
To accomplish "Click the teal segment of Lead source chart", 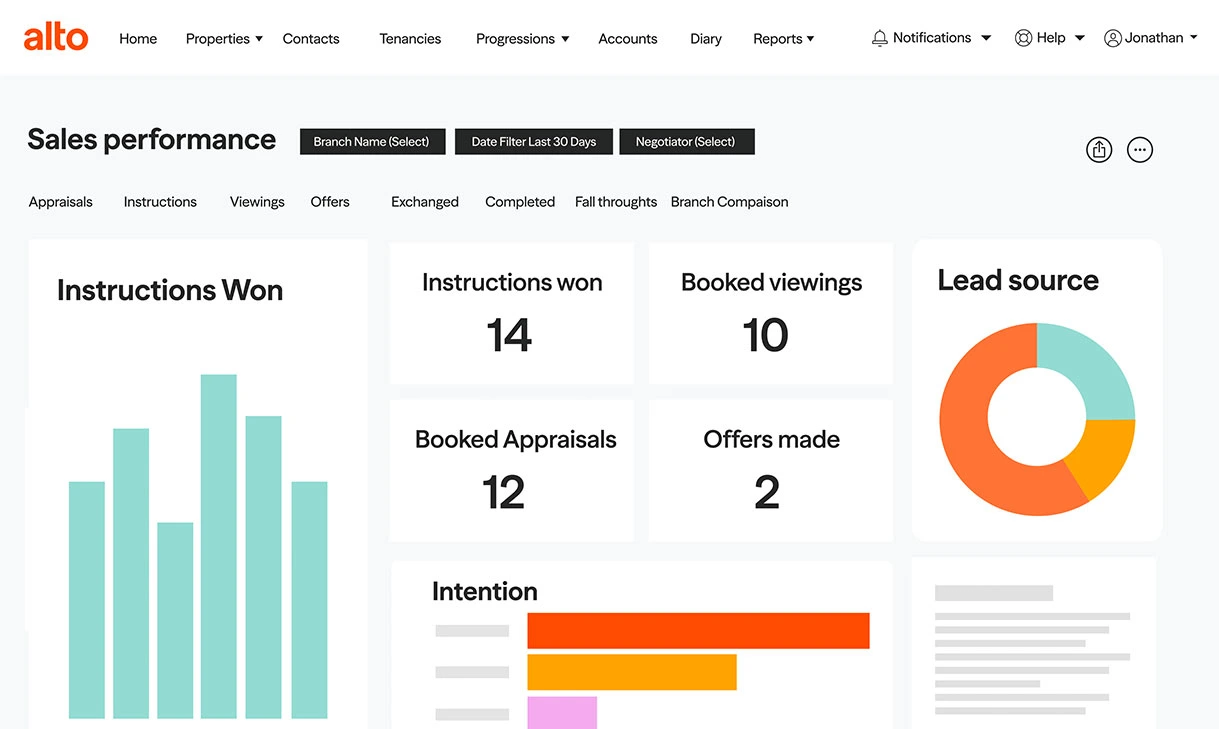I will (1090, 367).
